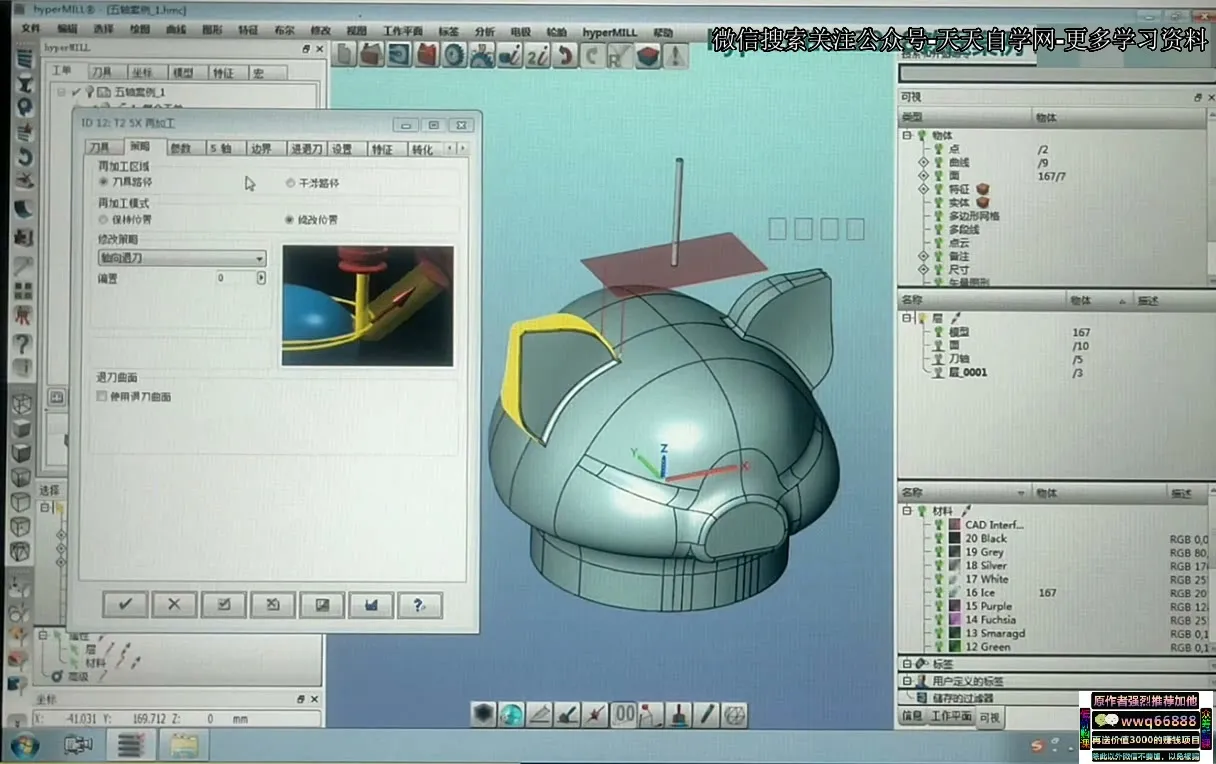Switch to the 工作平面 bottom tab

951,716
